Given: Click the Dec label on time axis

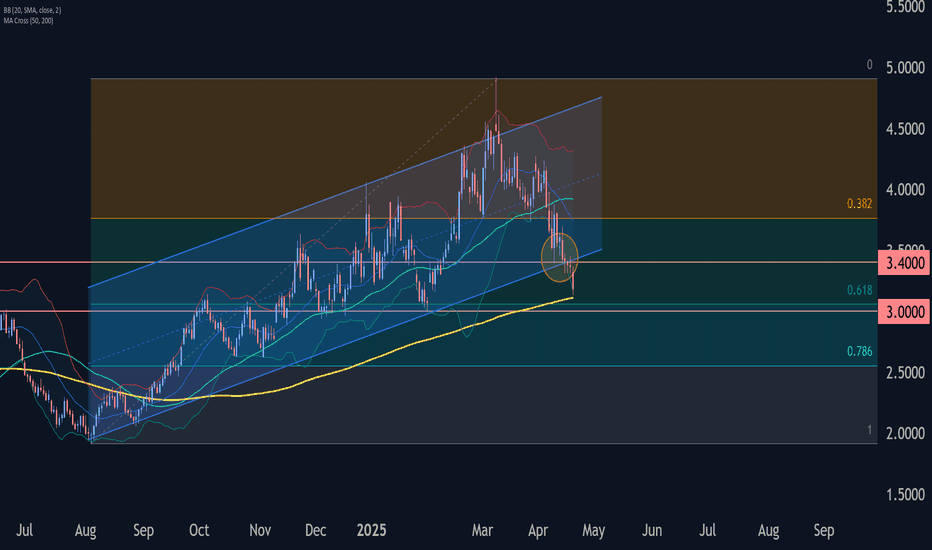Looking at the screenshot, I should point(315,530).
